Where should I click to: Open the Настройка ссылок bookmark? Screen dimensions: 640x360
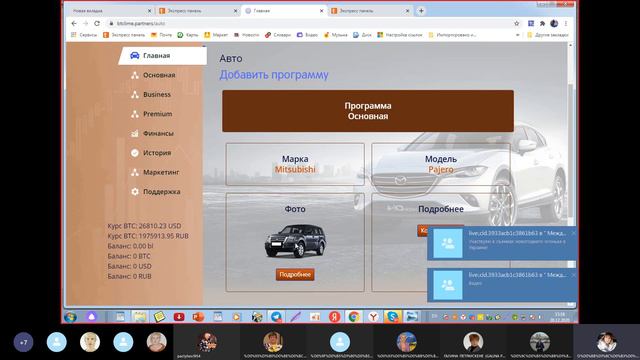(x=400, y=35)
